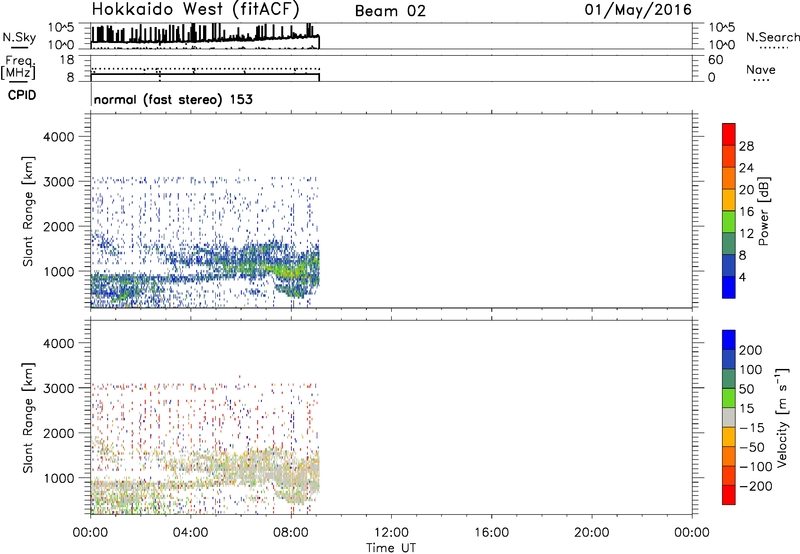Viewport: 800px width, 554px height.
Task: Click the 16:00 time tick label
Action: tap(491, 533)
